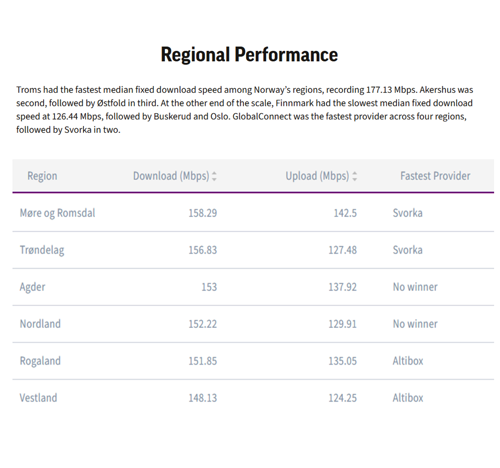Screen dimensions: 500x468
Task: Click the Region column header
Action: pyautogui.click(x=42, y=176)
